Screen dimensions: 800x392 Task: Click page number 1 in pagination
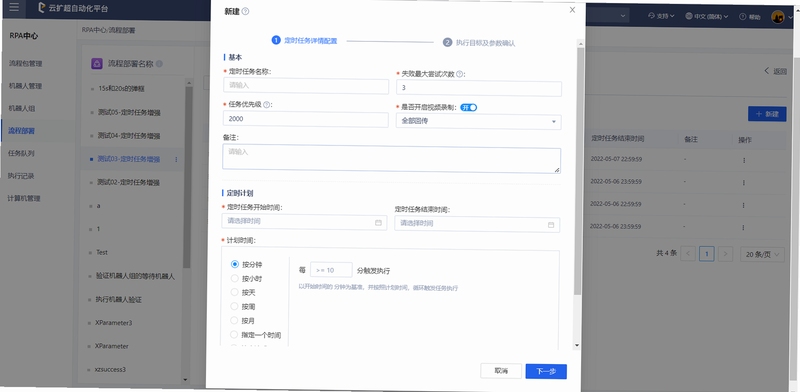tap(707, 254)
